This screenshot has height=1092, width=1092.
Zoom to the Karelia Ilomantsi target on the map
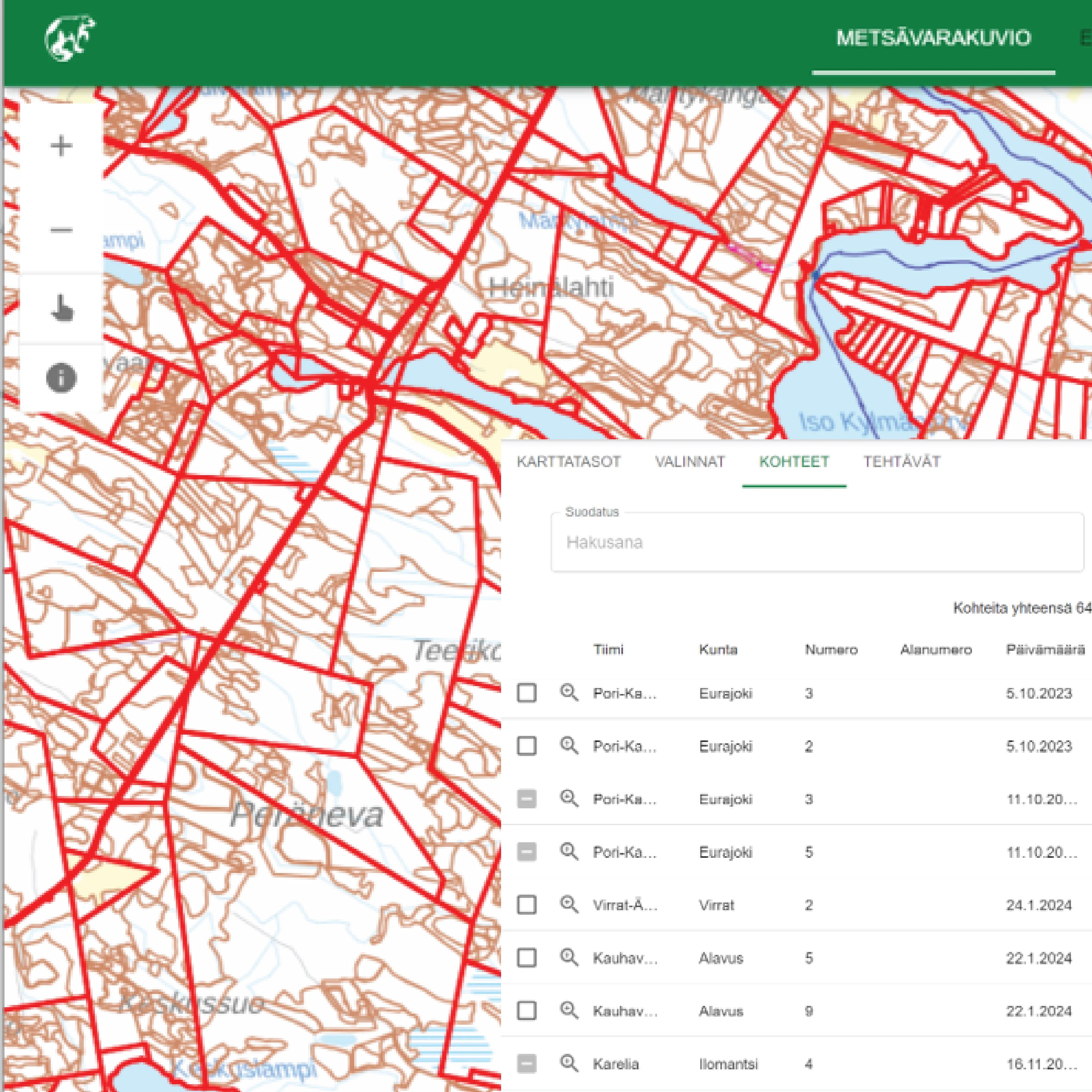click(570, 1064)
